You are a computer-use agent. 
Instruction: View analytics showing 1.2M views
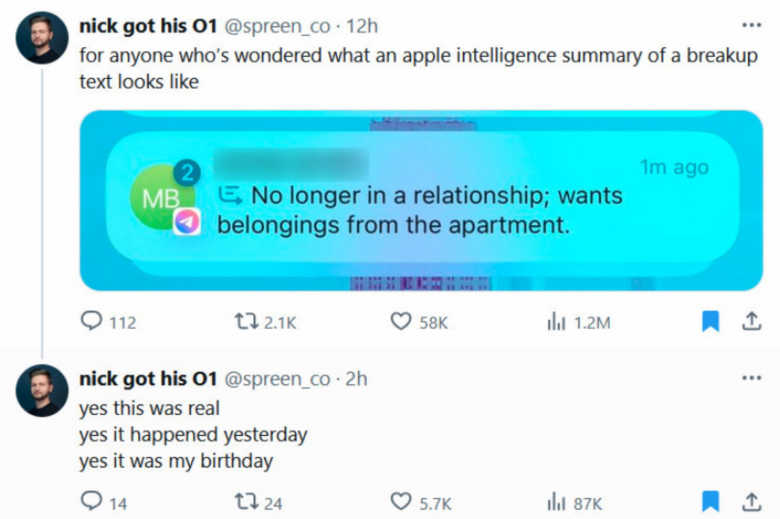556,321
